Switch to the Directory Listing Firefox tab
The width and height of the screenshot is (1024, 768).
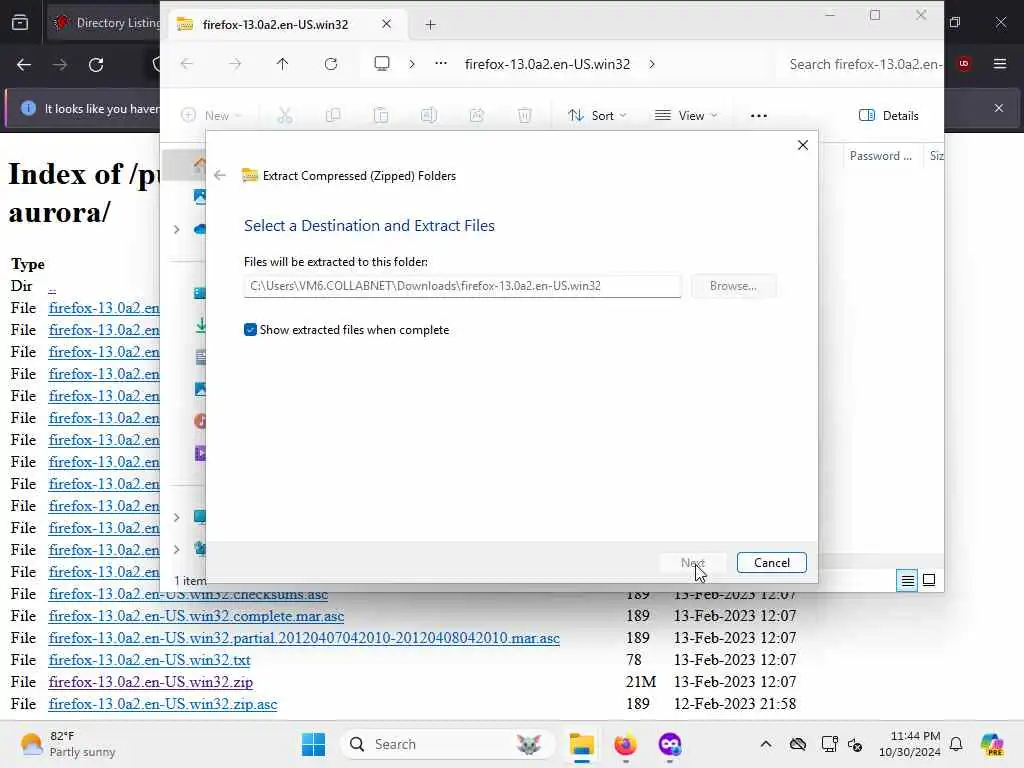(x=104, y=23)
